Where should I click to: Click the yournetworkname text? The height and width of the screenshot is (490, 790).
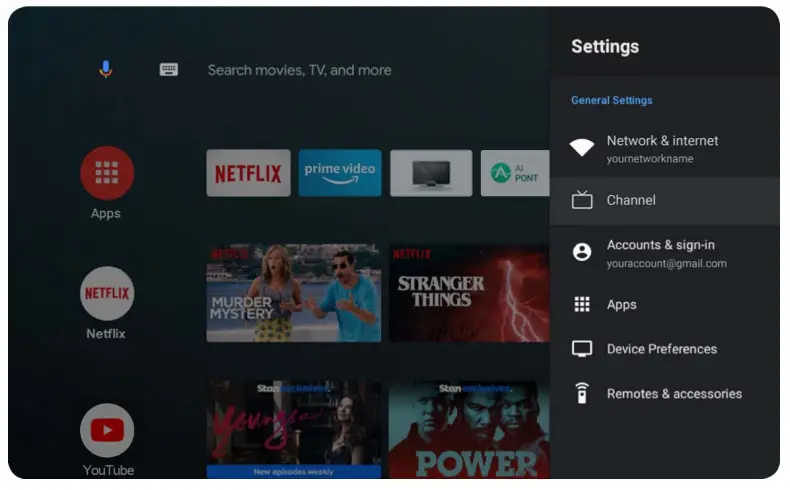point(649,159)
